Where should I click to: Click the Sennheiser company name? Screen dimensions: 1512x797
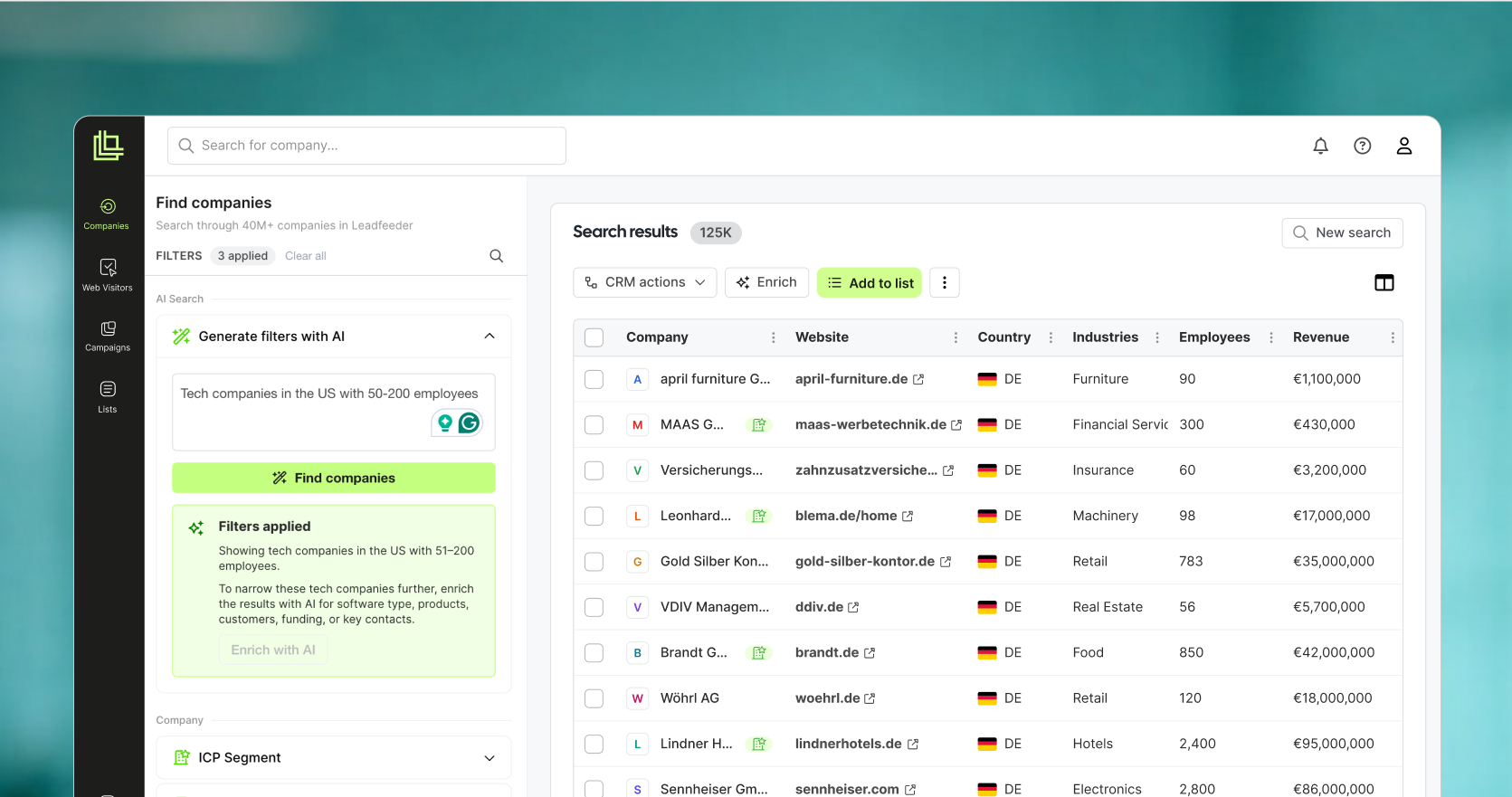coord(714,790)
